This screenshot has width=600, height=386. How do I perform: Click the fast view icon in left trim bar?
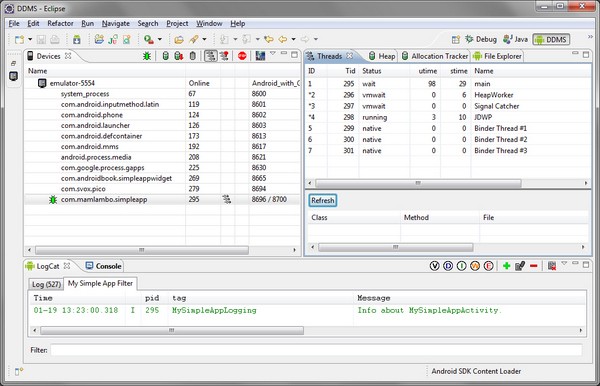tap(13, 76)
